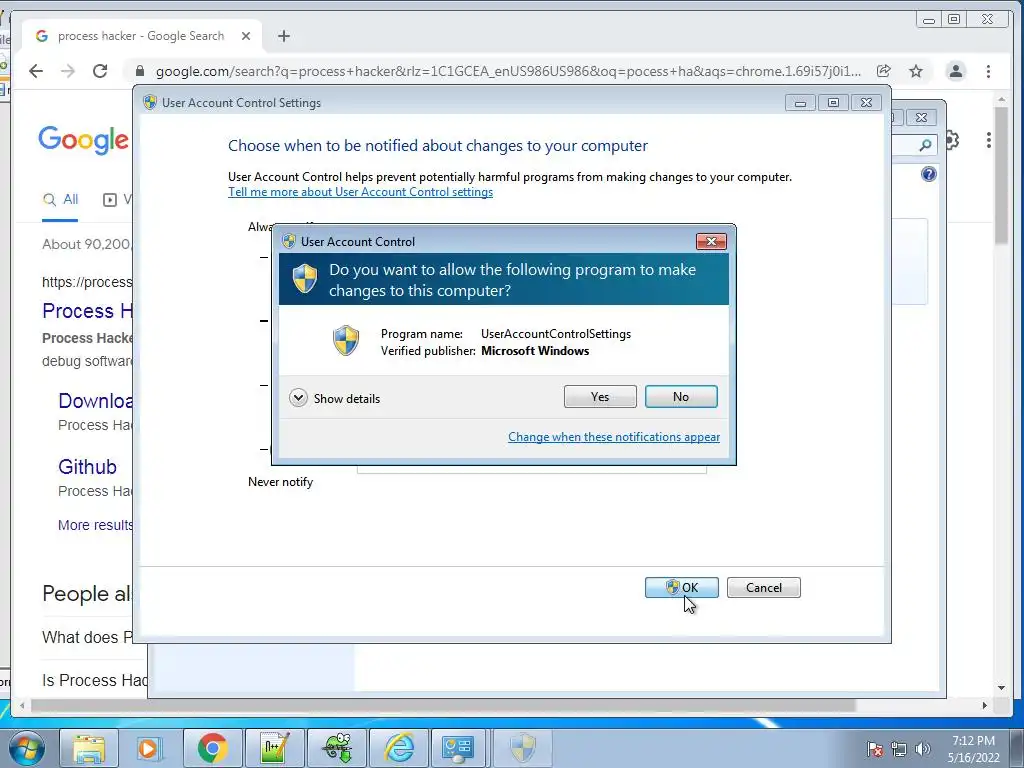Open Google page three-dot options icon
The image size is (1024, 768).
point(989,140)
